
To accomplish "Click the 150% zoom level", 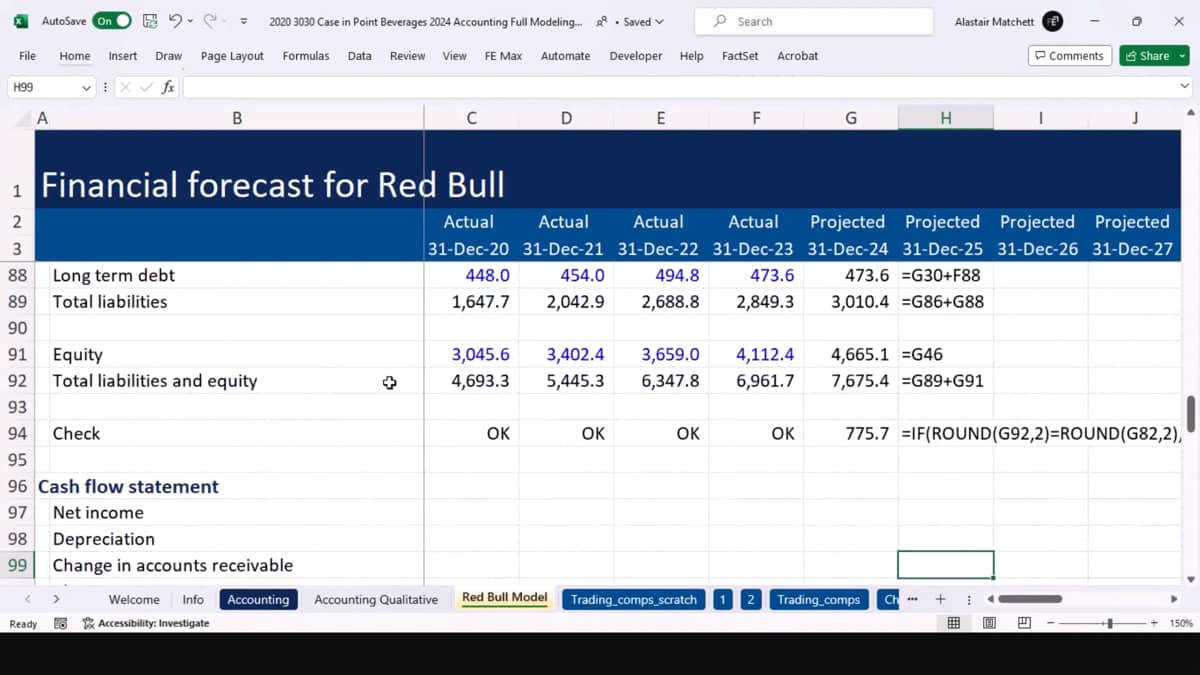I will pyautogui.click(x=1181, y=623).
